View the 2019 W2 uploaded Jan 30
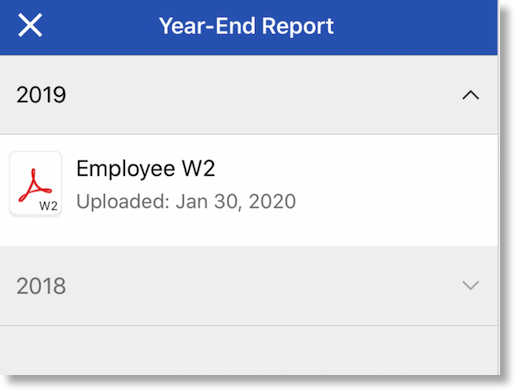 (x=249, y=190)
